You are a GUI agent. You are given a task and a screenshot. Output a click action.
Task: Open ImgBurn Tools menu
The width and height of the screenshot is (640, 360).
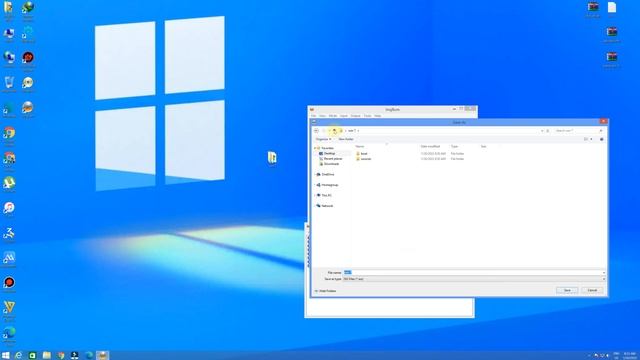click(x=367, y=116)
